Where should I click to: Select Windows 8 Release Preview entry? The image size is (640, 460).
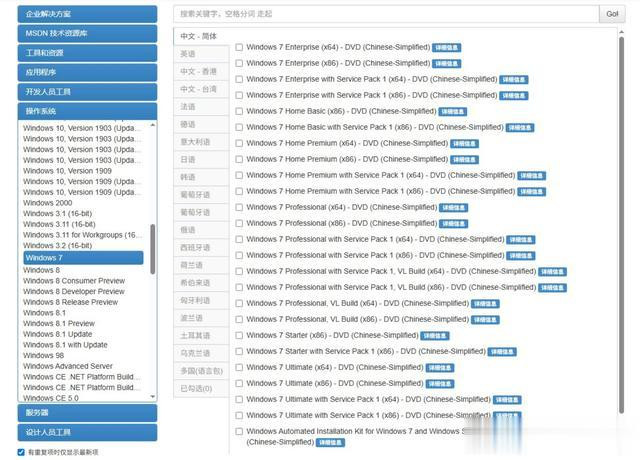point(71,302)
